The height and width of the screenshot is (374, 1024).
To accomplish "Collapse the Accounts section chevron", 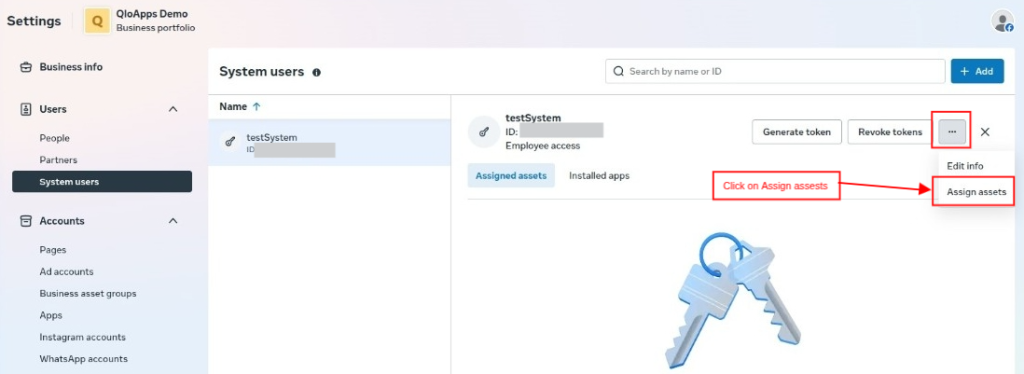I will pos(173,221).
